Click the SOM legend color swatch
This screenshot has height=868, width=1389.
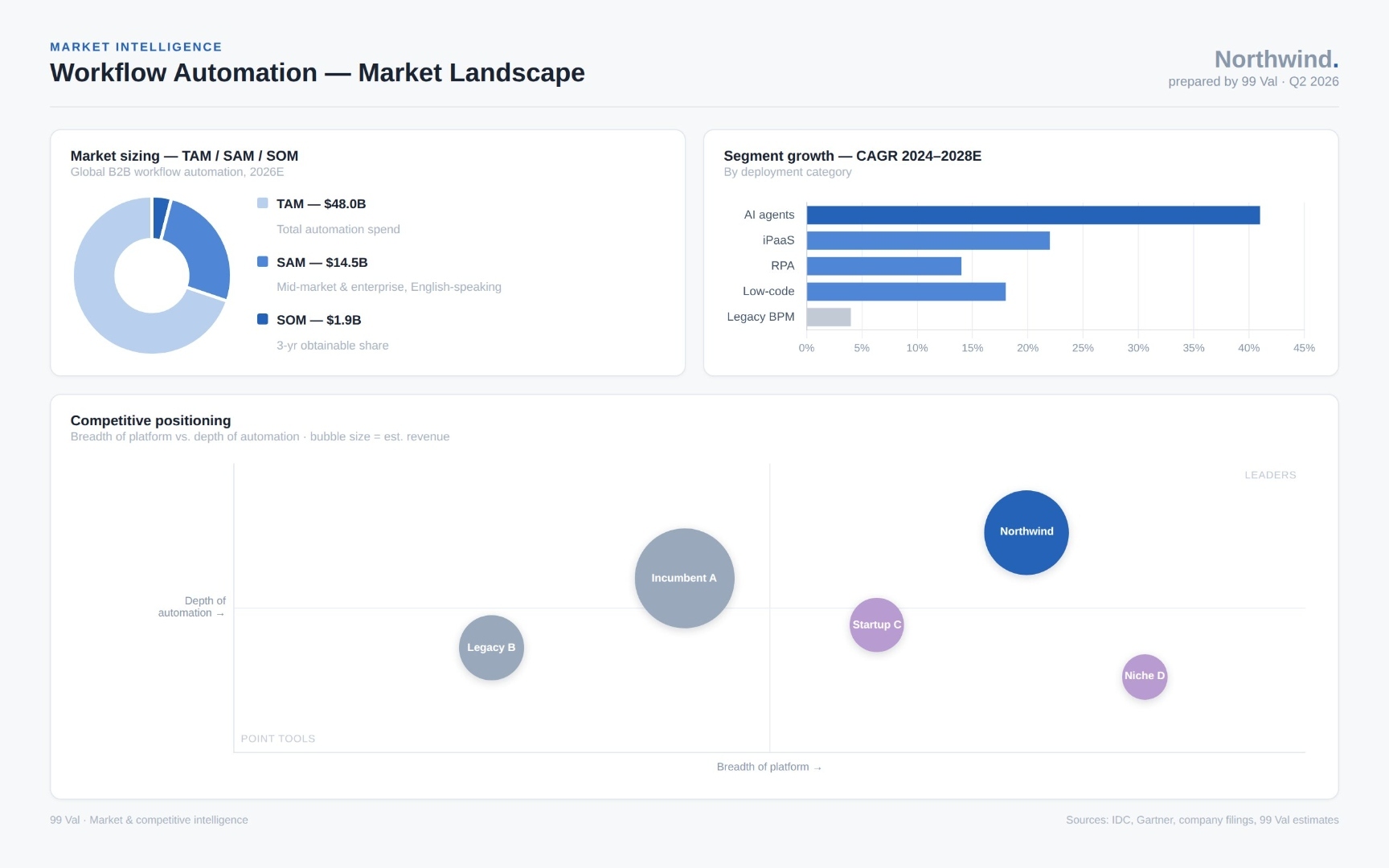coord(262,319)
